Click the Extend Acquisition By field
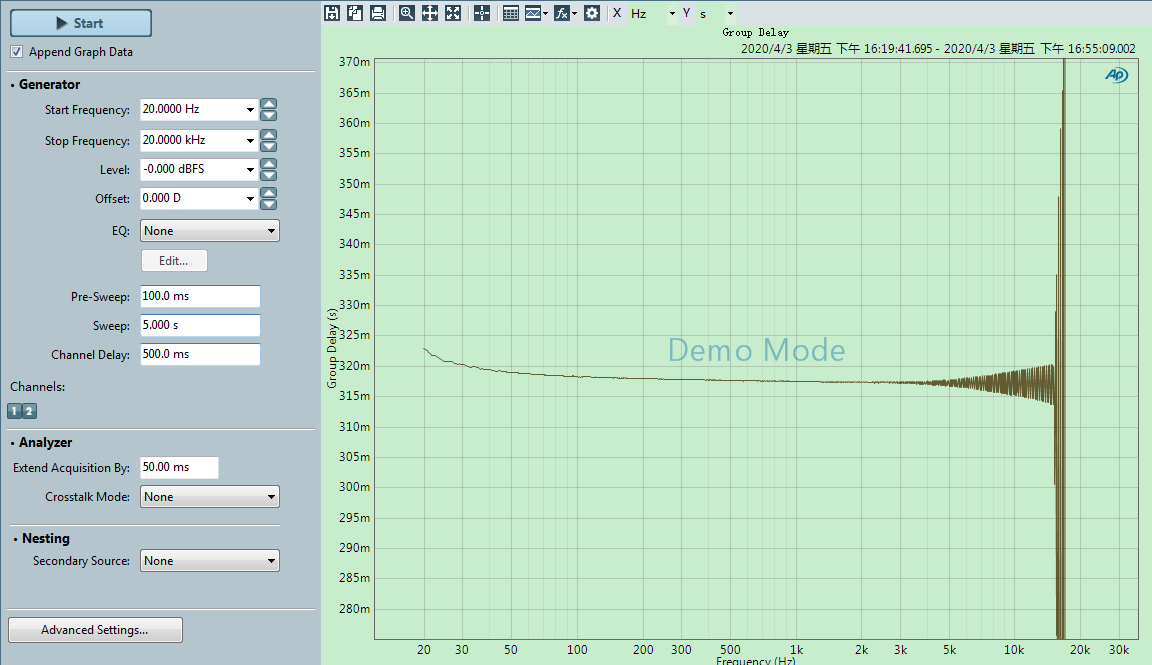Viewport: 1152px width, 665px height. click(x=179, y=467)
